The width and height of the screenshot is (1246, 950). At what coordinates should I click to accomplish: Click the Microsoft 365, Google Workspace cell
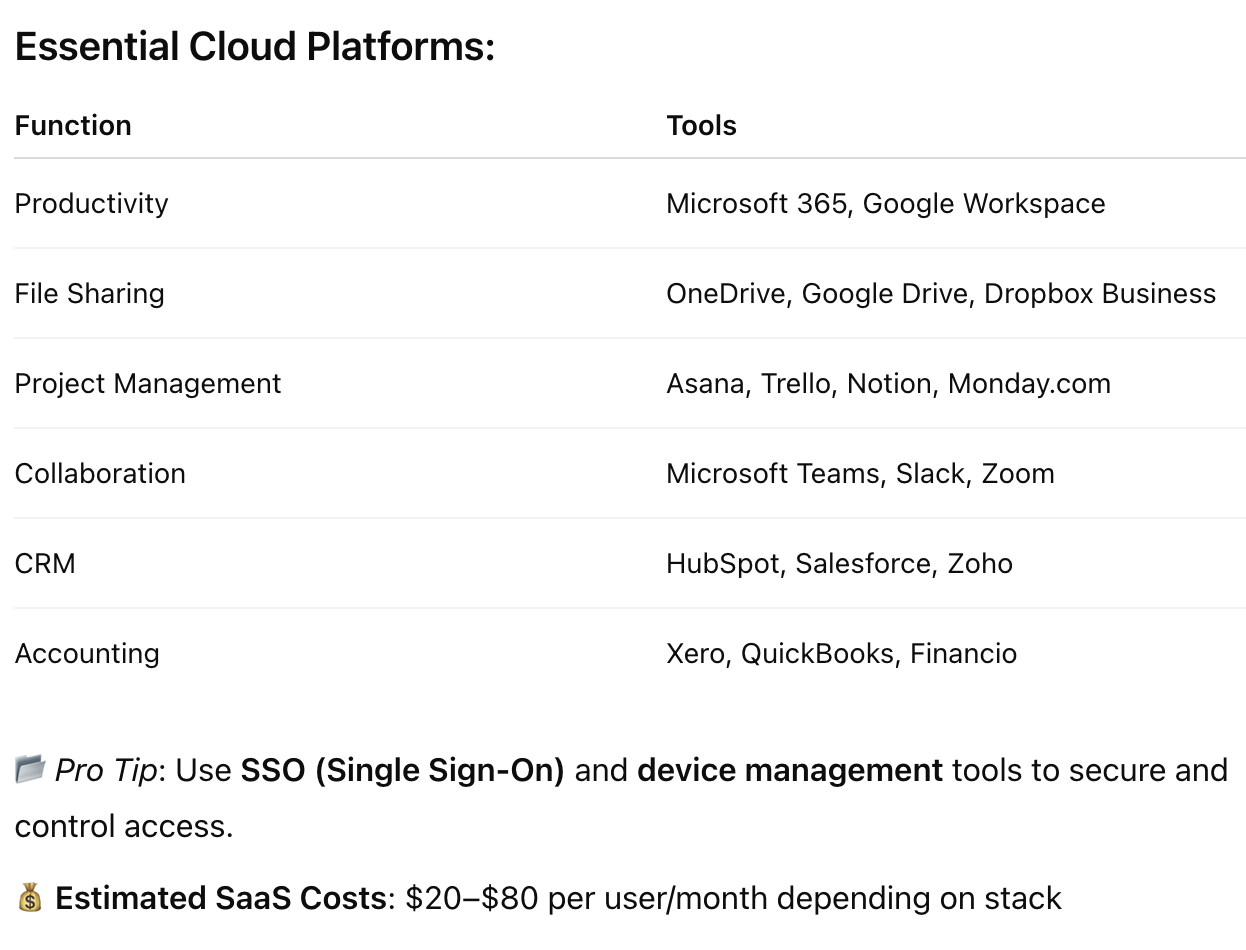885,204
